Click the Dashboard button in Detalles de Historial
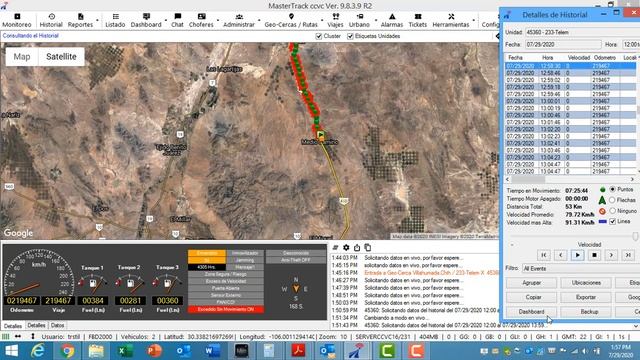 [x=531, y=312]
